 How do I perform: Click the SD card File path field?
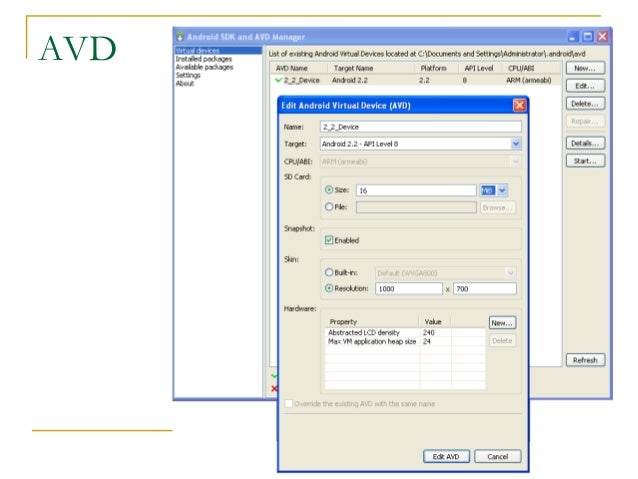pyautogui.click(x=416, y=207)
